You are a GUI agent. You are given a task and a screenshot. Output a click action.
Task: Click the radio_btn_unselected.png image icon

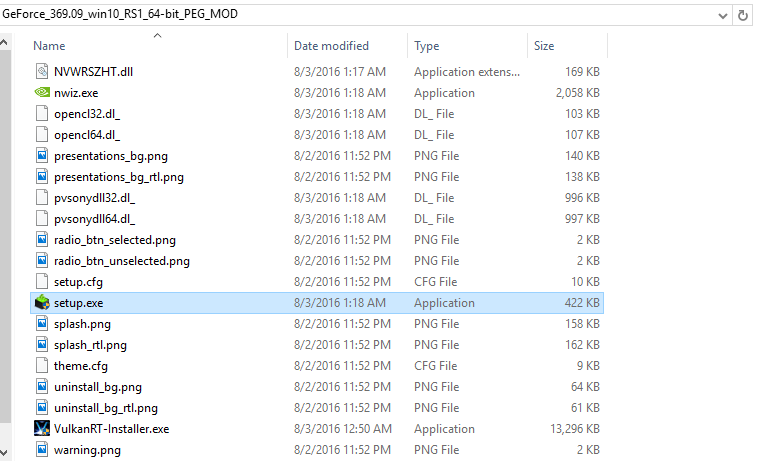pos(42,261)
